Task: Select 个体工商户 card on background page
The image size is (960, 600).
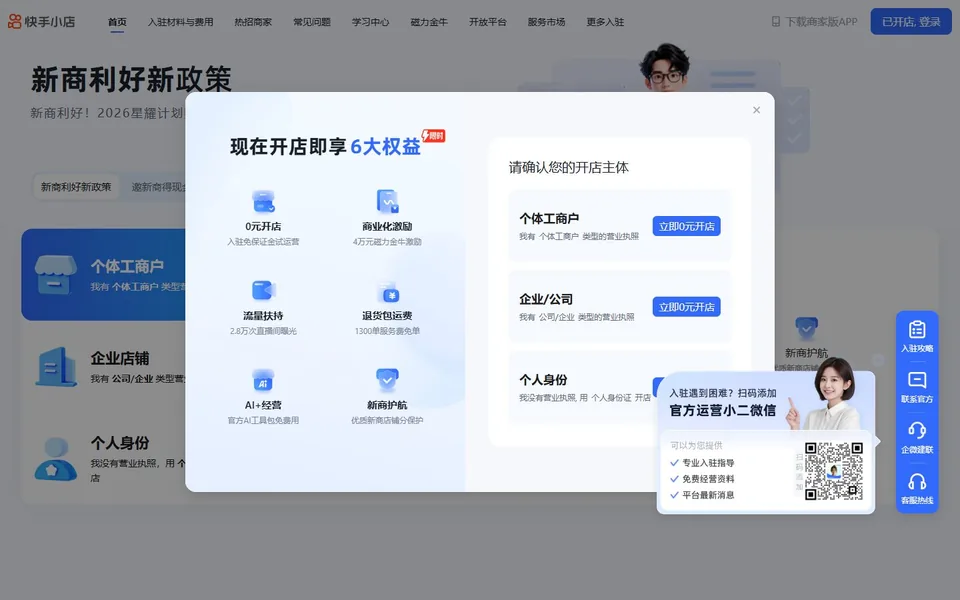Action: pyautogui.click(x=103, y=275)
